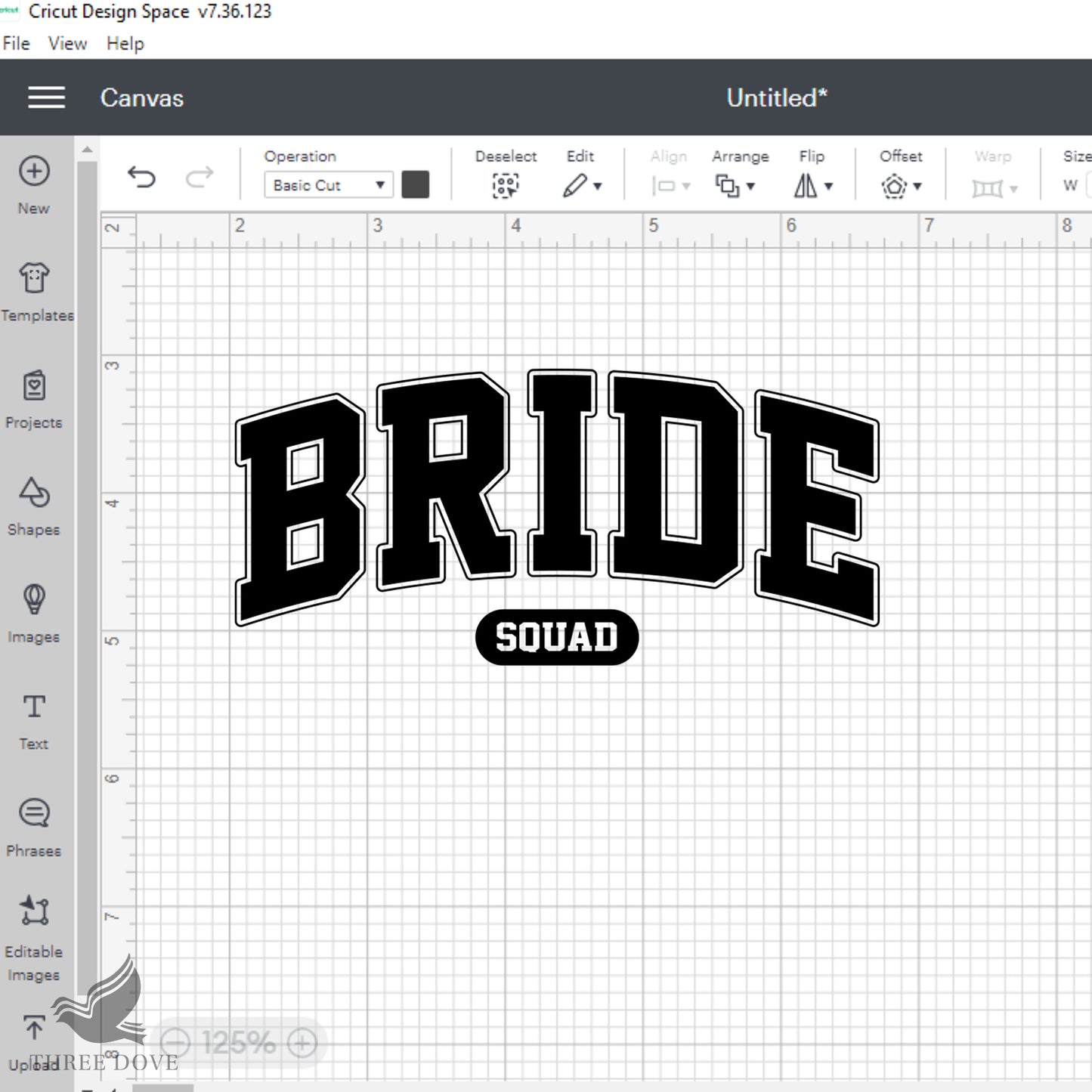Expand the Arrange dropdown arrow
Image resolution: width=1092 pixels, height=1092 pixels.
(x=750, y=186)
